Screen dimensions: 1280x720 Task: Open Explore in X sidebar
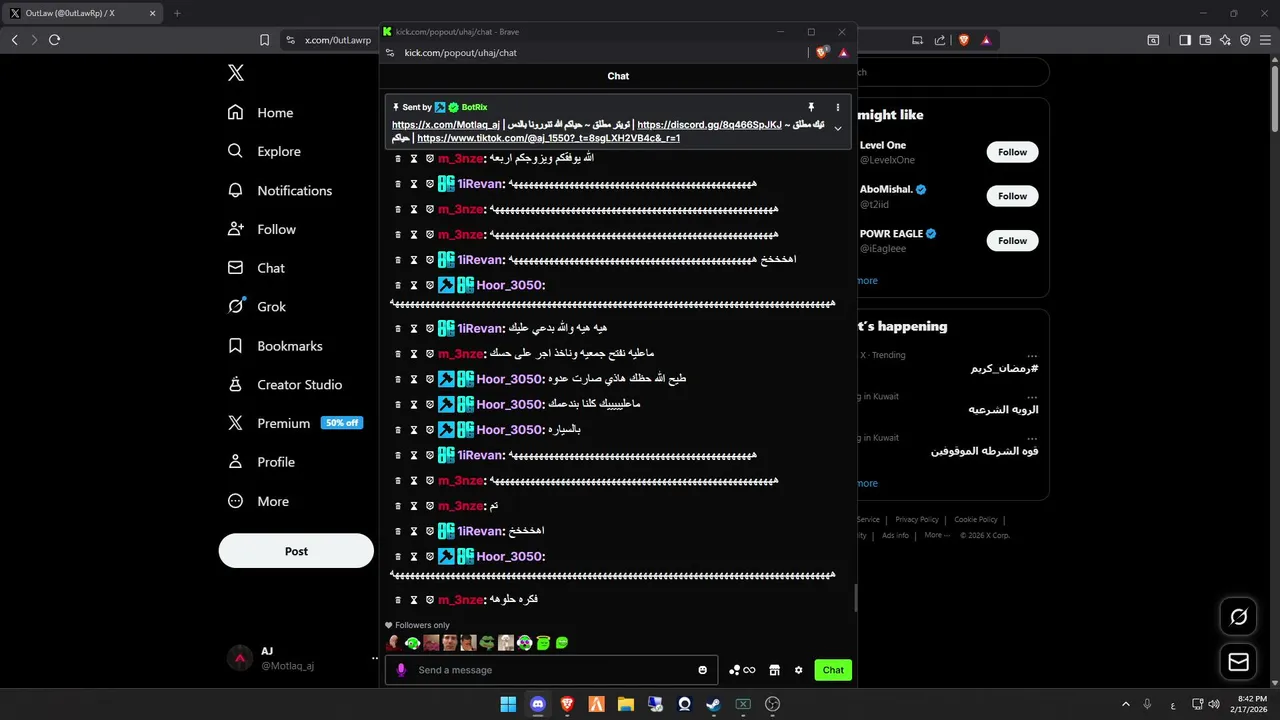(264, 152)
